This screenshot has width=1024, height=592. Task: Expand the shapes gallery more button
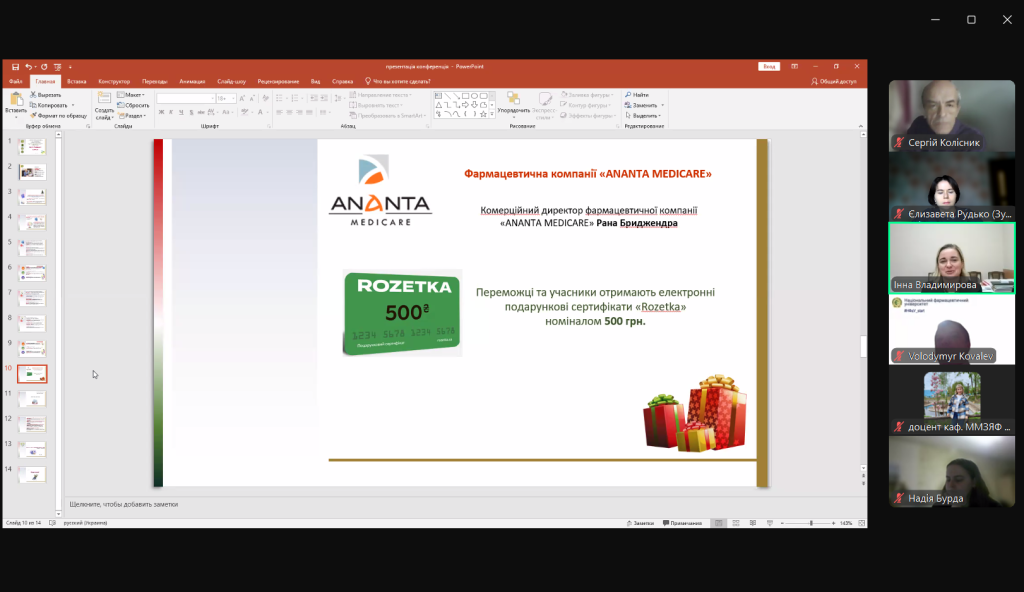[492, 114]
